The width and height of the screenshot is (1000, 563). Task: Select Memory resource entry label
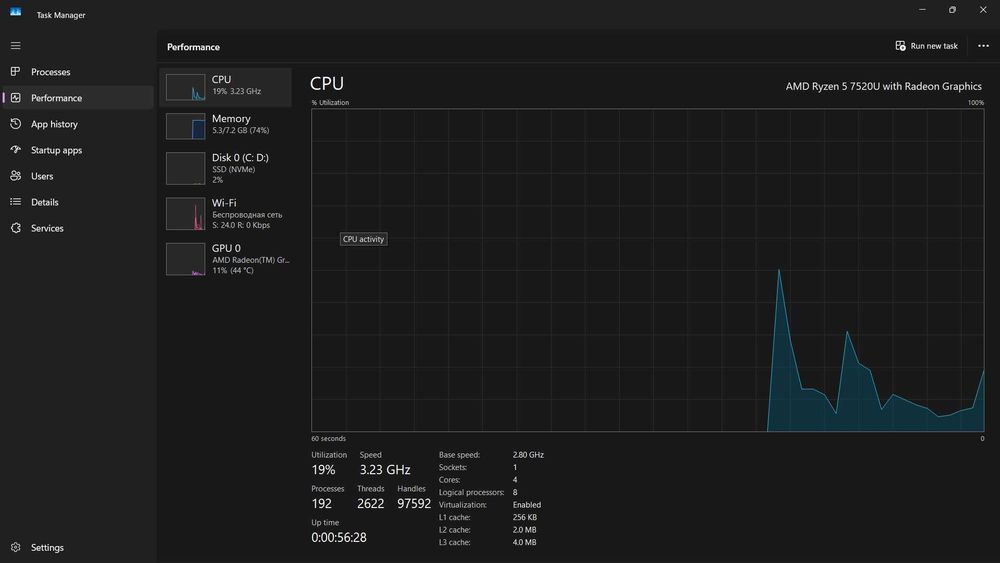click(x=231, y=119)
